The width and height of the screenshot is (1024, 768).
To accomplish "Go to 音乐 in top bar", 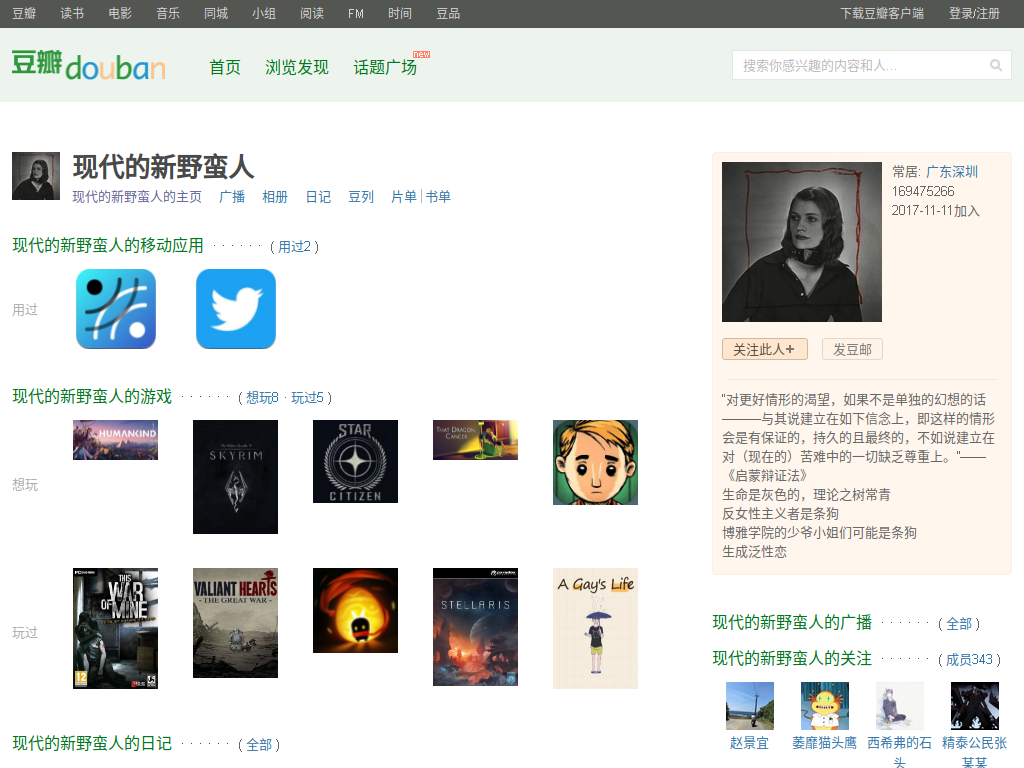I will click(168, 14).
